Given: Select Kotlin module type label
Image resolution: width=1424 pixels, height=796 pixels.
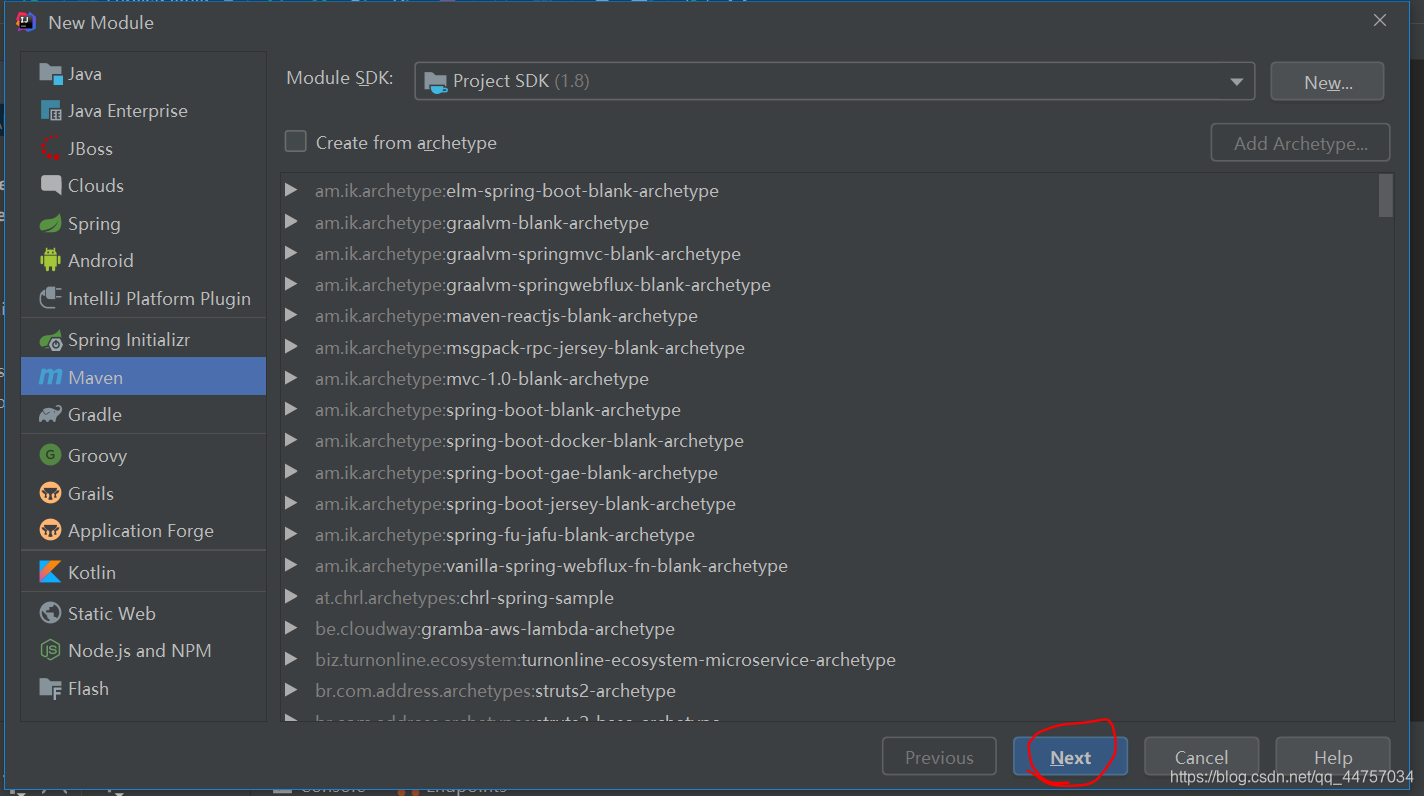Looking at the screenshot, I should click(x=92, y=572).
